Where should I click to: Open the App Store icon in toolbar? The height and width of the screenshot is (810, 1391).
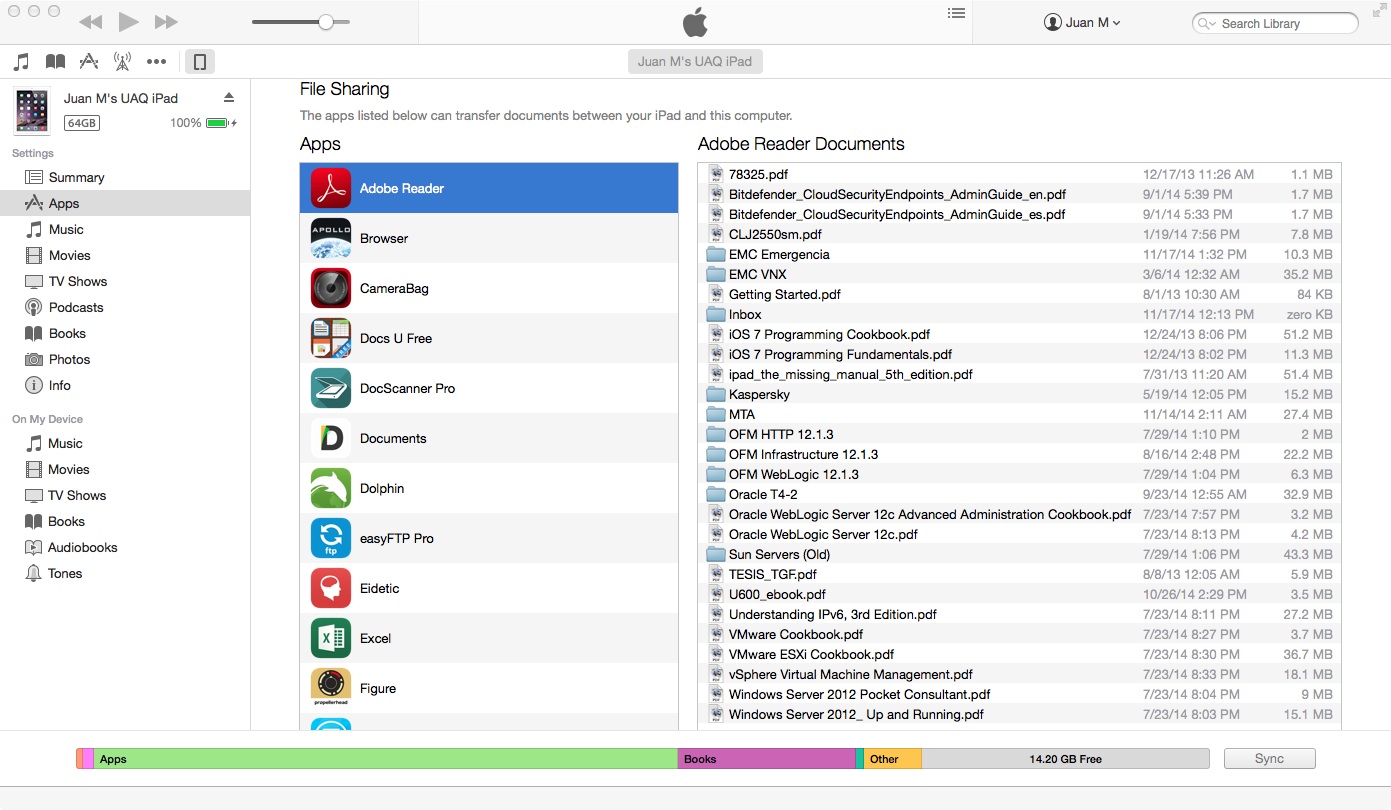coord(89,62)
